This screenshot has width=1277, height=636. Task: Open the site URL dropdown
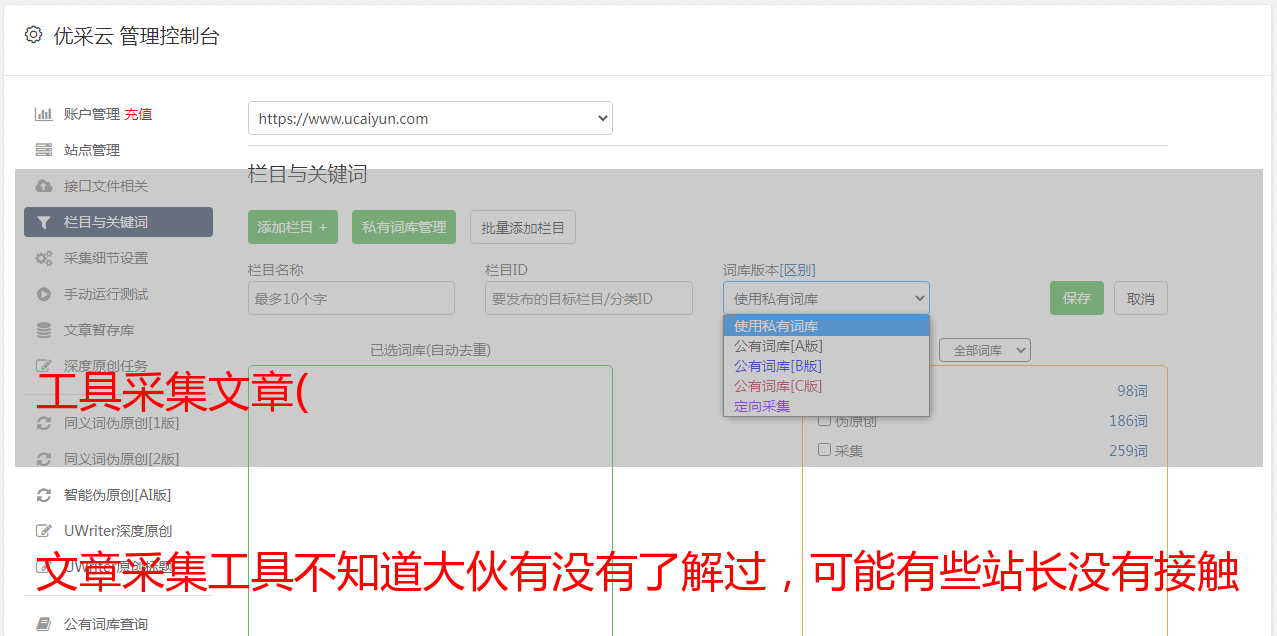pyautogui.click(x=430, y=118)
